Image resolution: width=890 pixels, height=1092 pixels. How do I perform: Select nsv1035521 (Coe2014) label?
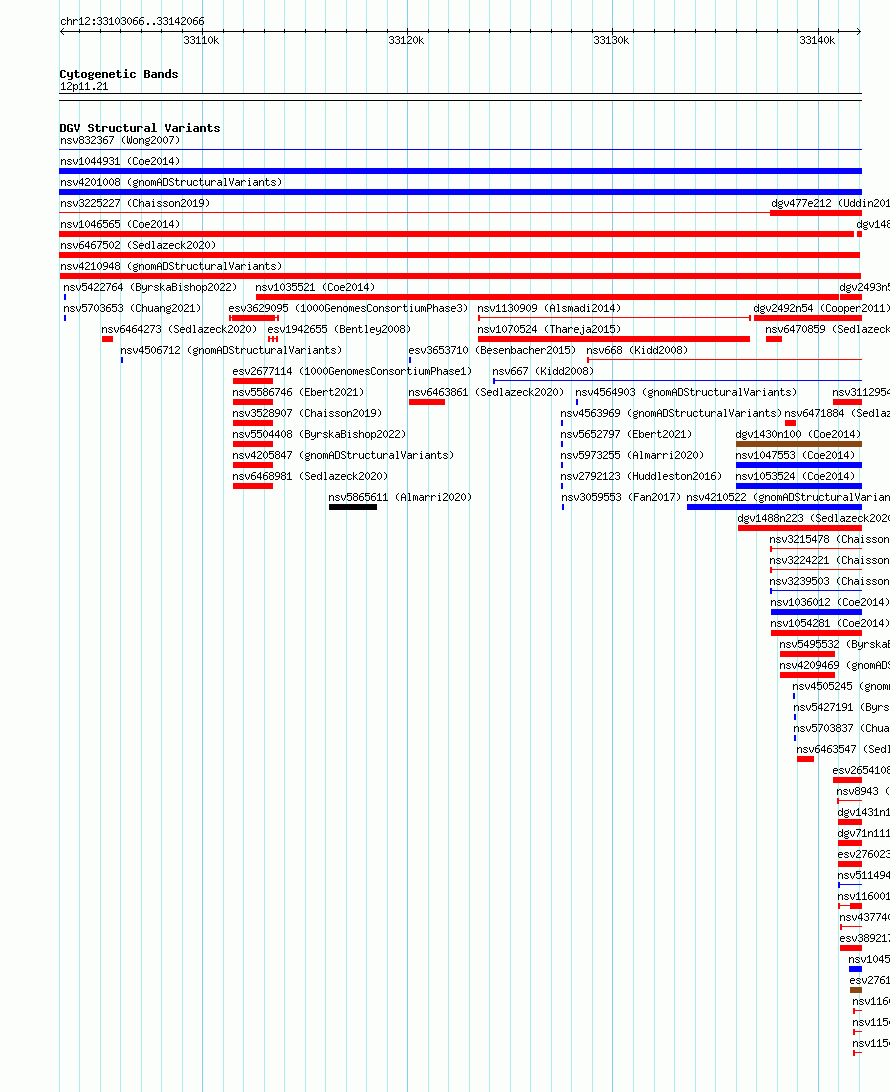(x=315, y=287)
